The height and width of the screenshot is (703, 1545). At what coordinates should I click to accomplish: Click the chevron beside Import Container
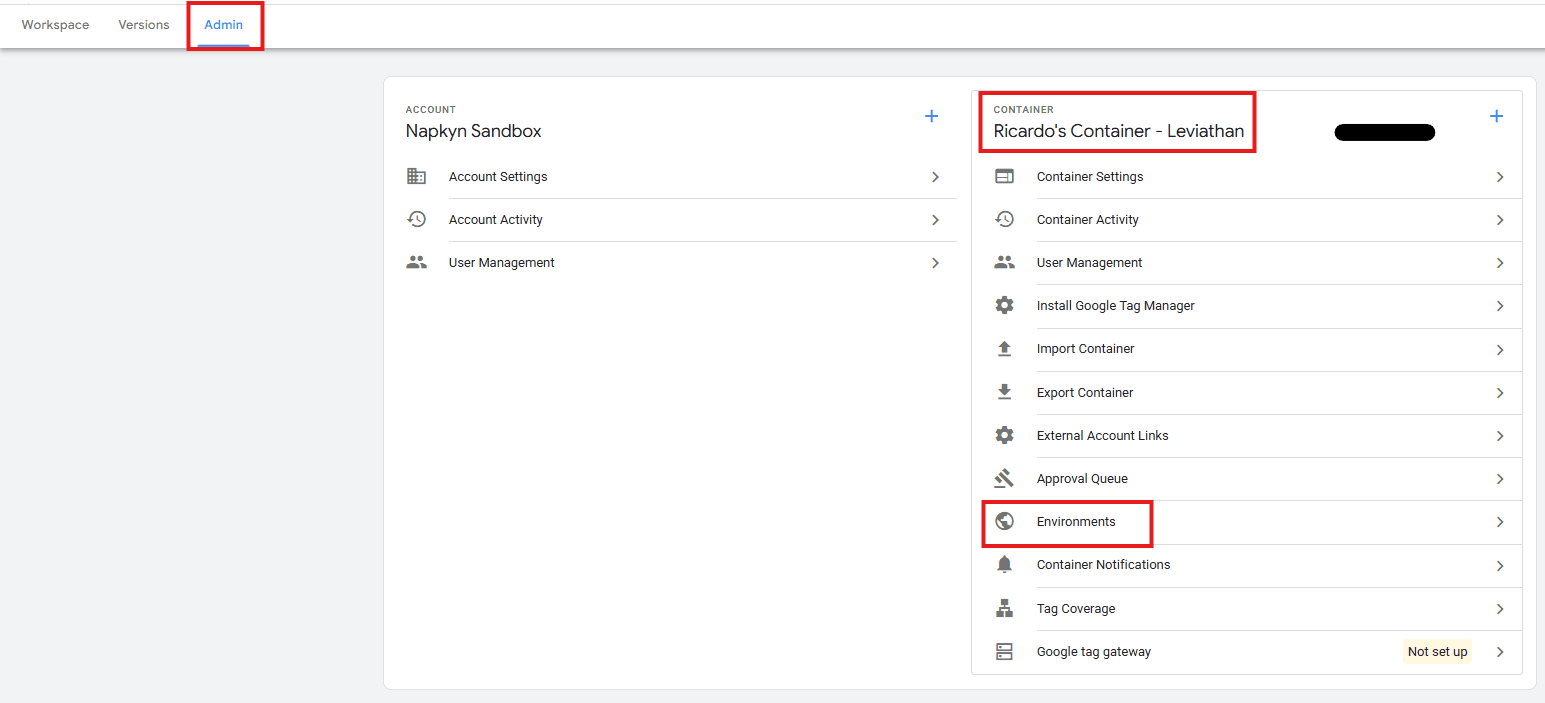click(x=1500, y=349)
